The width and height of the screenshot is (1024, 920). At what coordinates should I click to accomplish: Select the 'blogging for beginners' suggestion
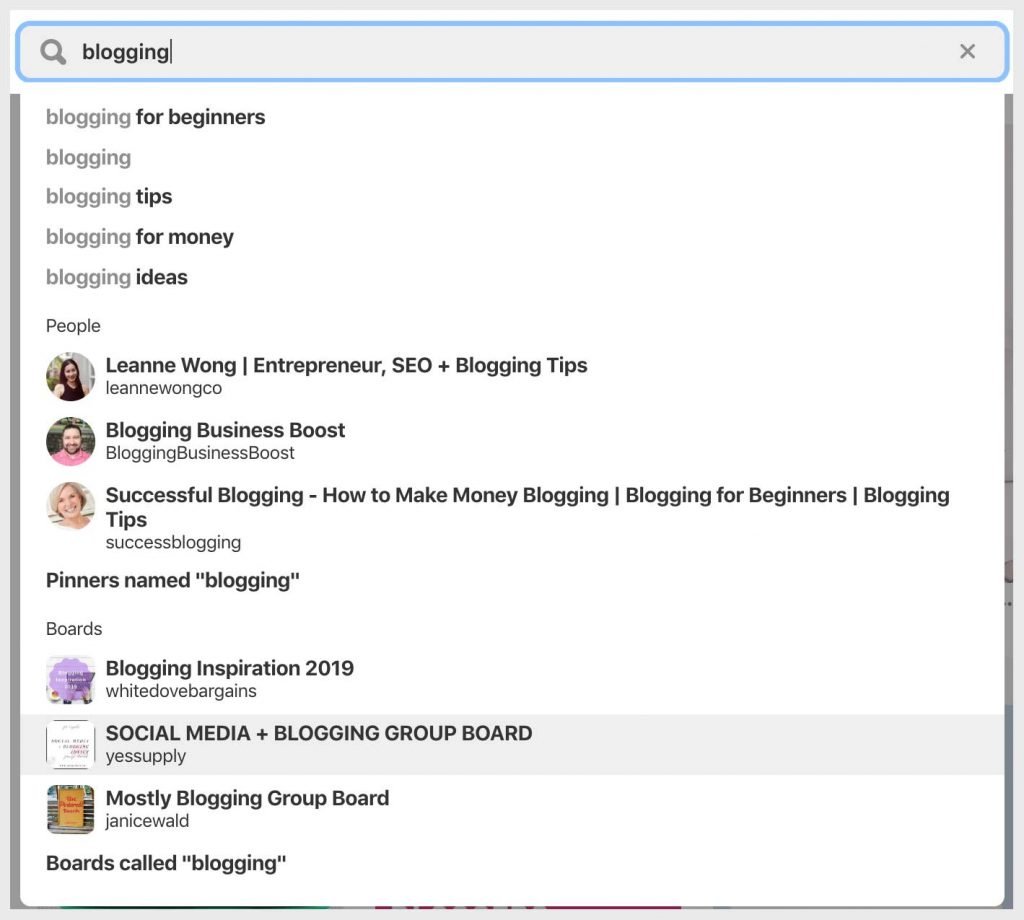click(155, 117)
